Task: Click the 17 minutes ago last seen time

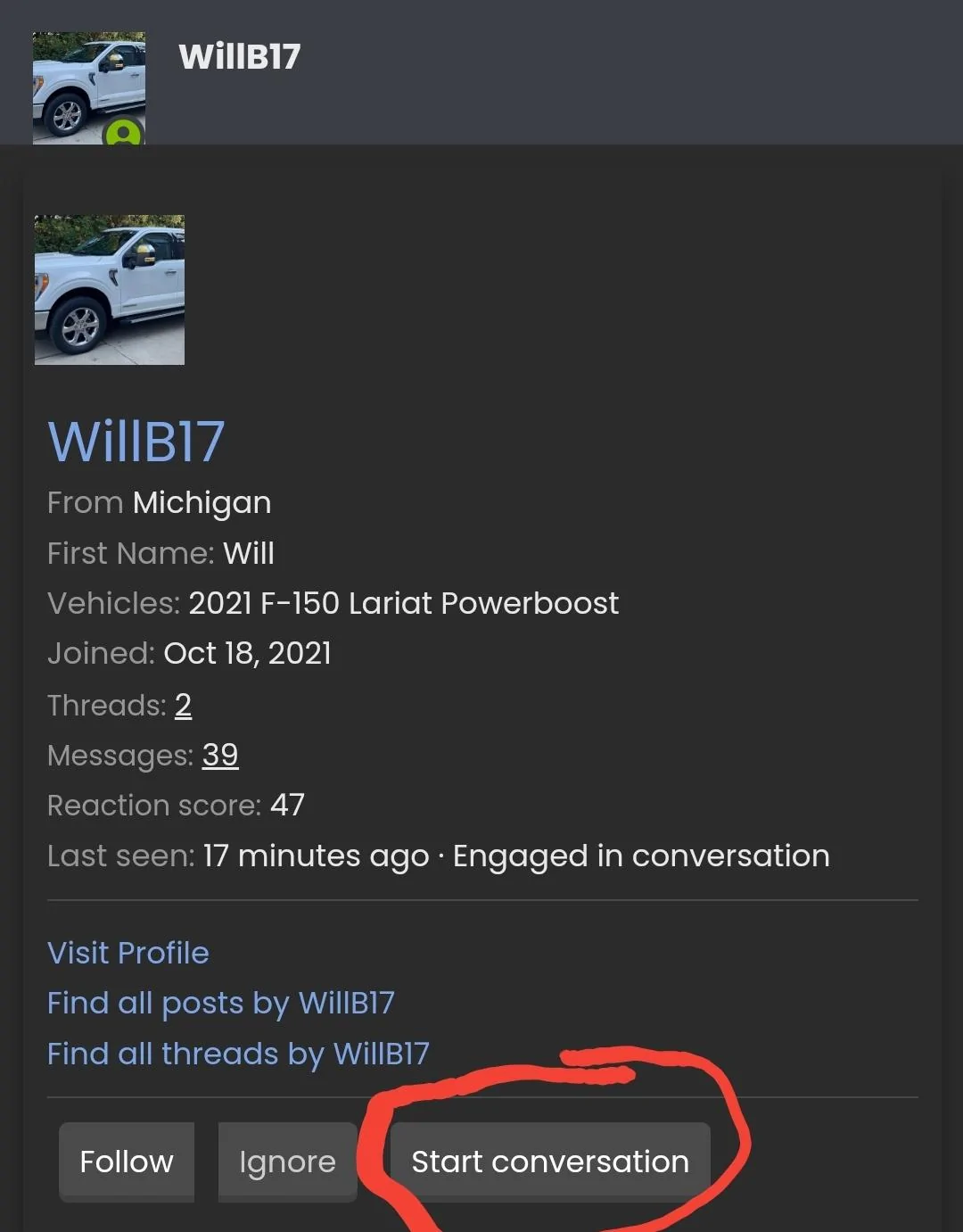Action: tap(316, 856)
